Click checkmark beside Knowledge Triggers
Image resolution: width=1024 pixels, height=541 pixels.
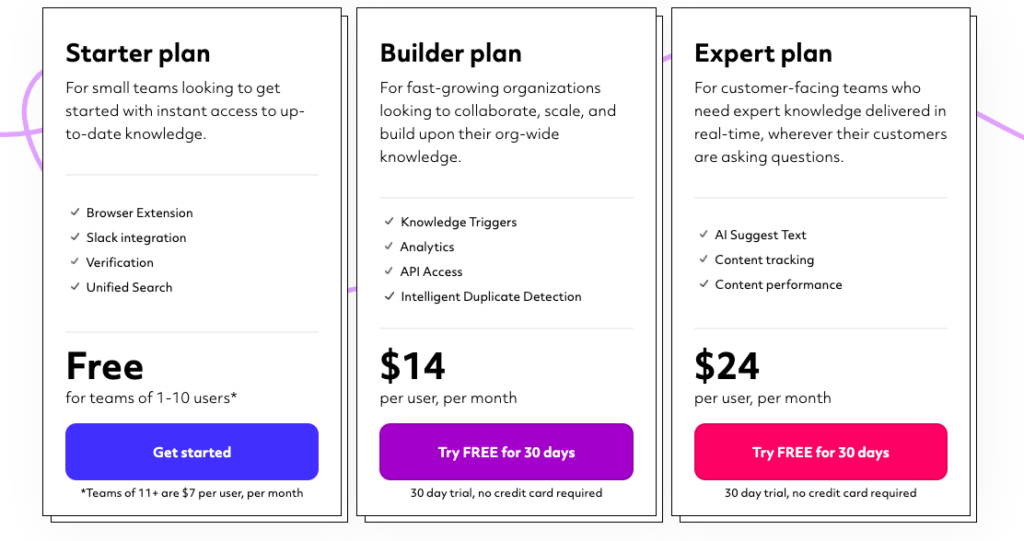[389, 221]
